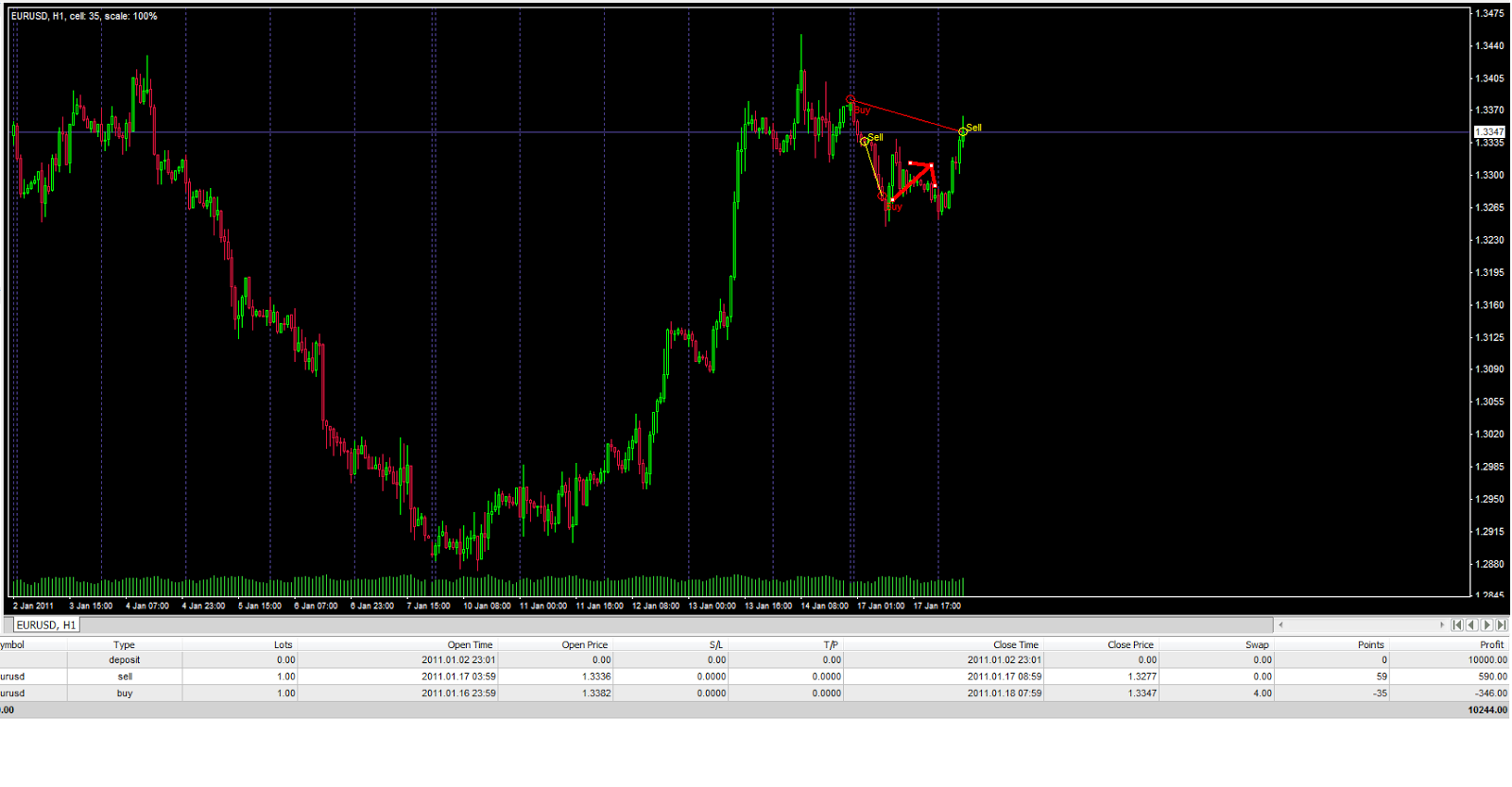Click swap value 4.00

click(x=1263, y=693)
